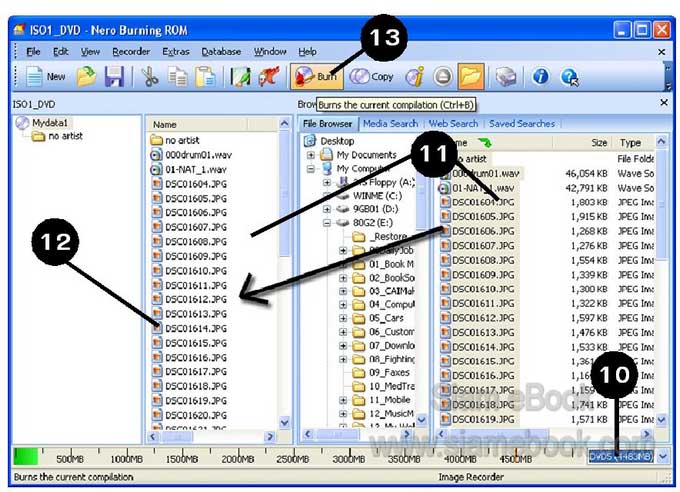The width and height of the screenshot is (680, 492).
Task: Open the Extras menu
Action: pyautogui.click(x=176, y=52)
